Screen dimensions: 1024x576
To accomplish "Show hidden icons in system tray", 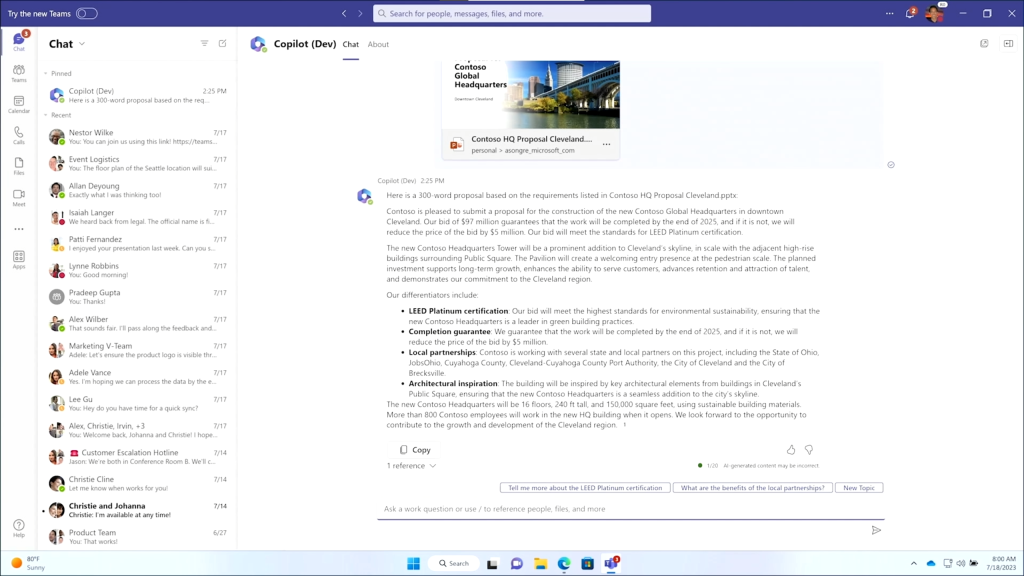I will 914,563.
